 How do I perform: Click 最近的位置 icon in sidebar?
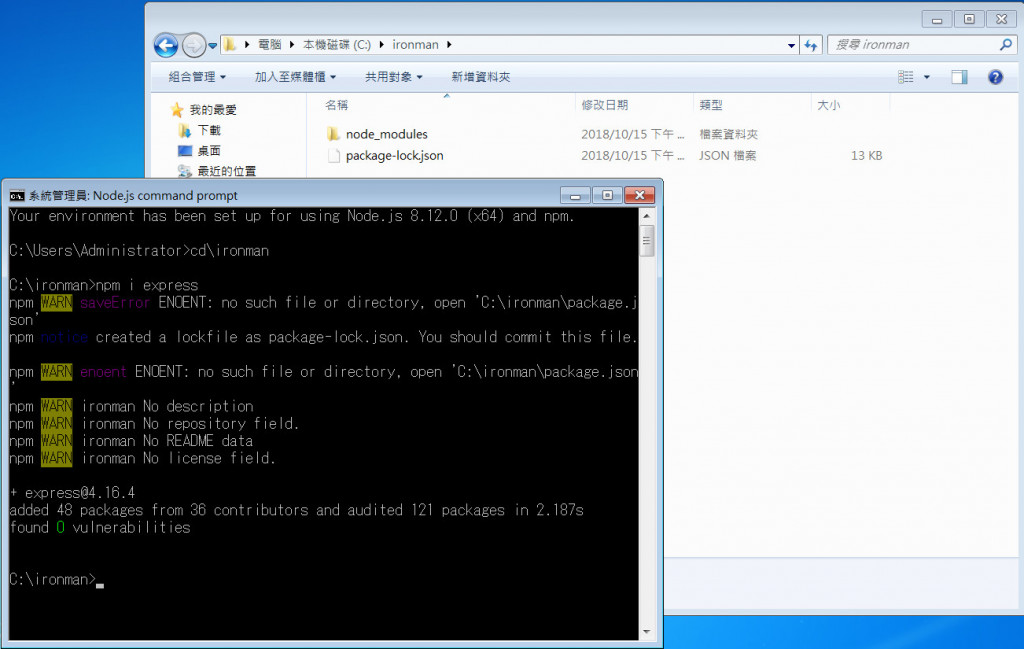coord(185,171)
